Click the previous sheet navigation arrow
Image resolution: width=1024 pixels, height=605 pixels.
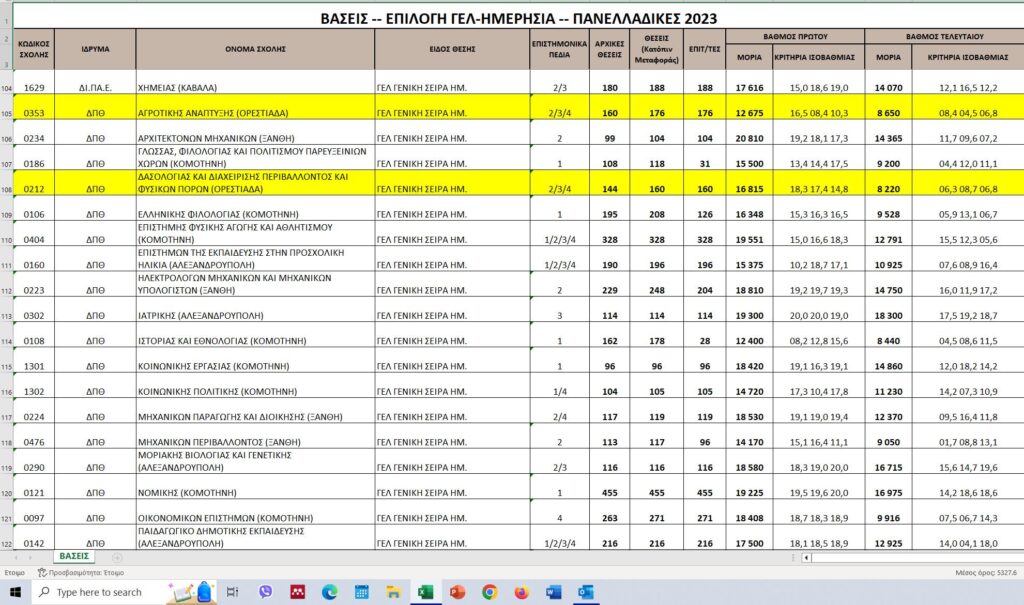[x=16, y=557]
